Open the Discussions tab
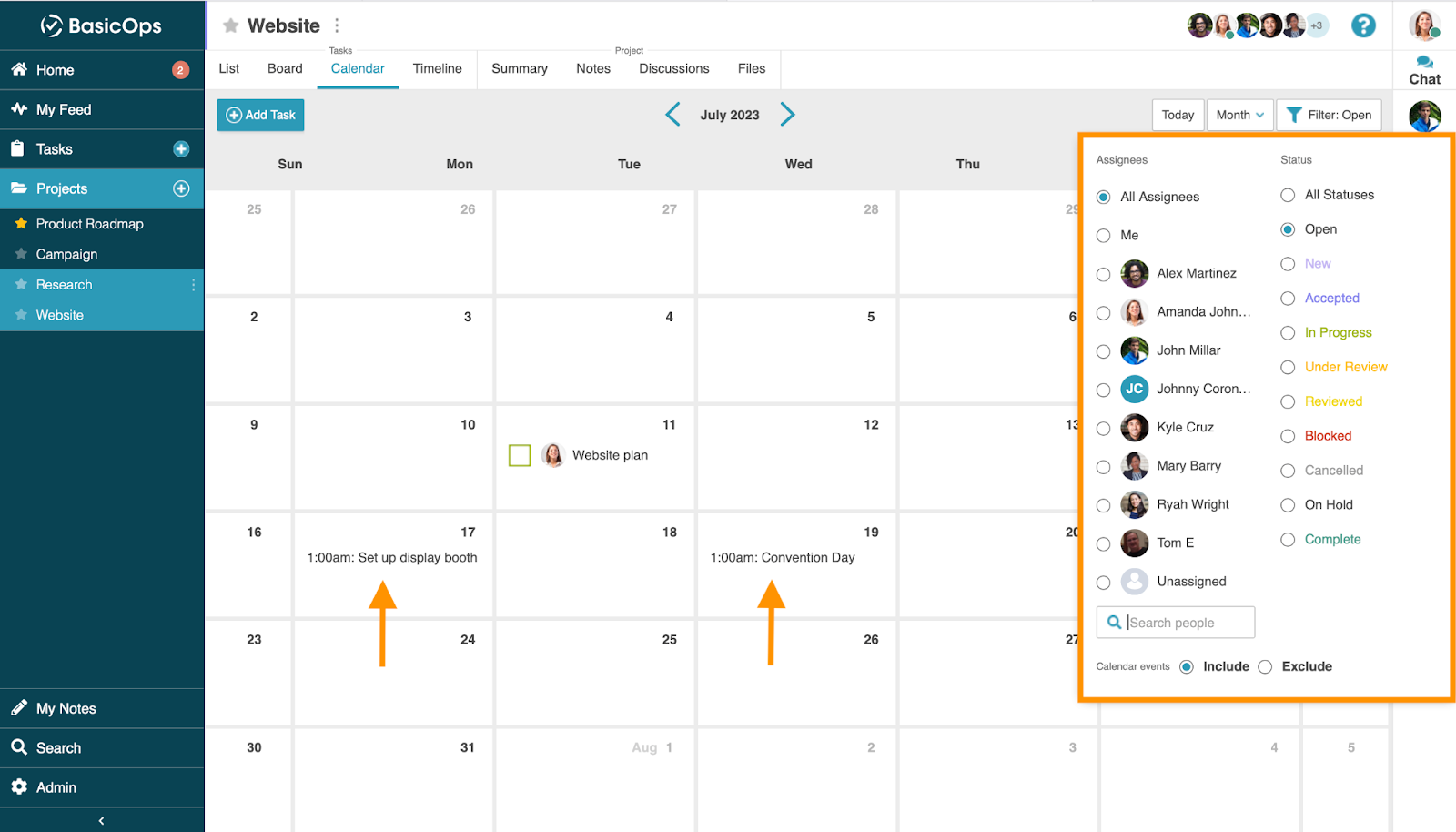 click(673, 68)
